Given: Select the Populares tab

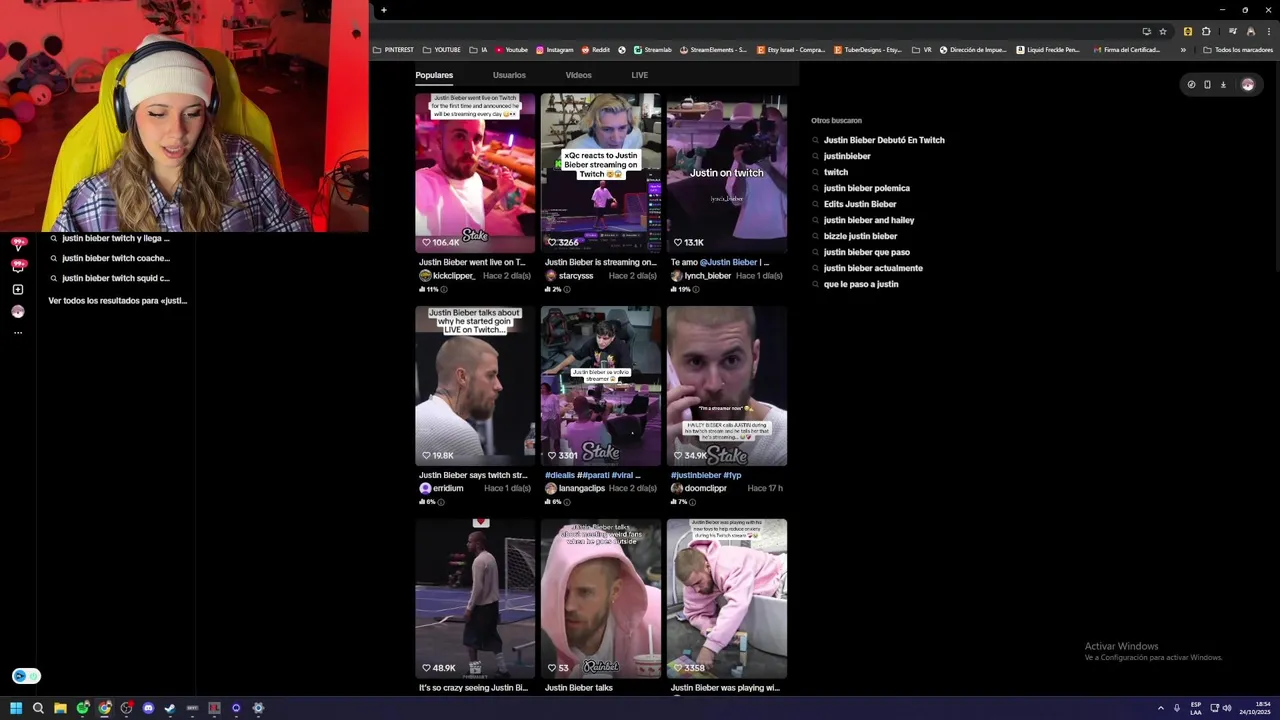Looking at the screenshot, I should pyautogui.click(x=434, y=75).
